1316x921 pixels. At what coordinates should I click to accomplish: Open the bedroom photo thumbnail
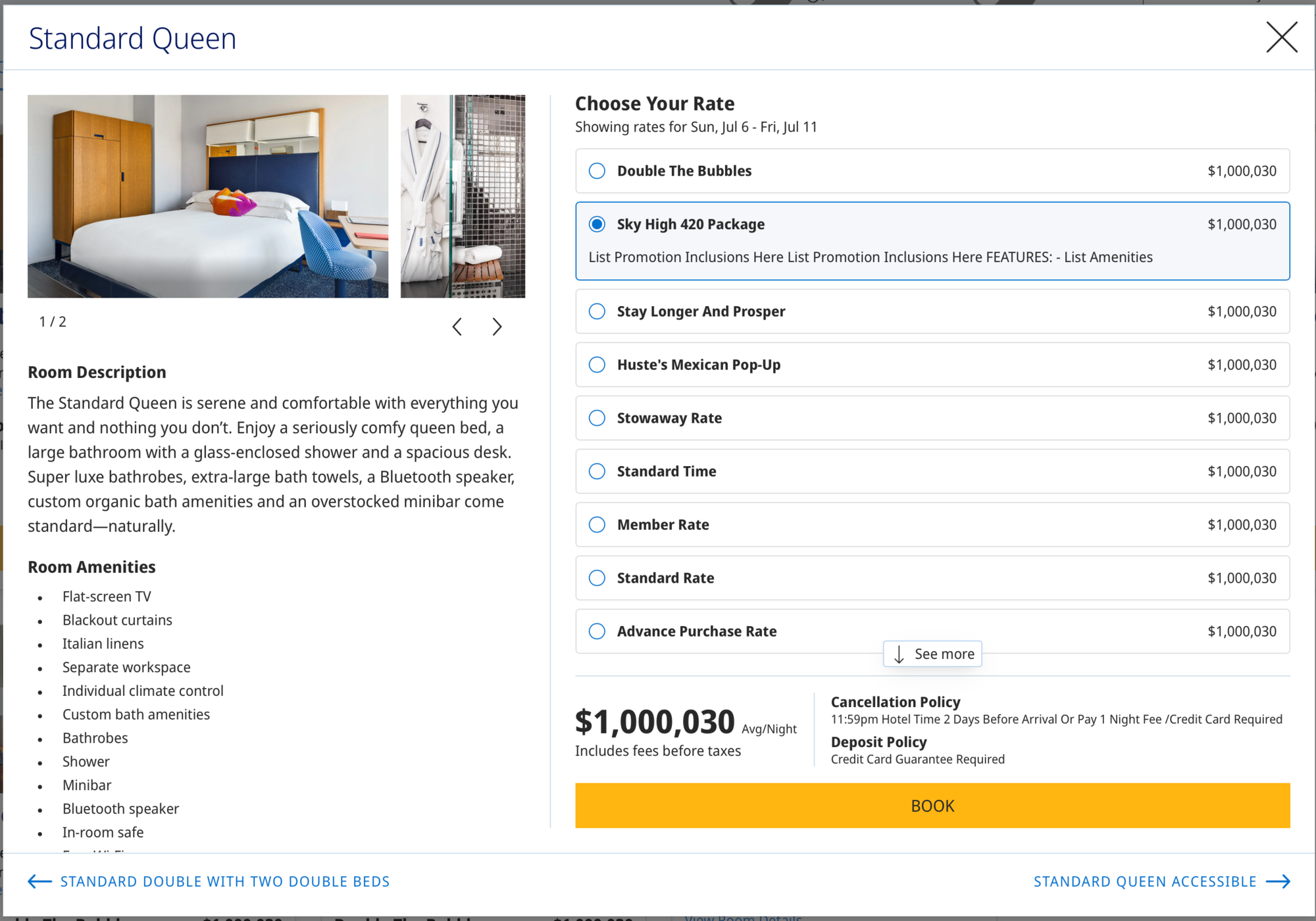click(x=208, y=196)
